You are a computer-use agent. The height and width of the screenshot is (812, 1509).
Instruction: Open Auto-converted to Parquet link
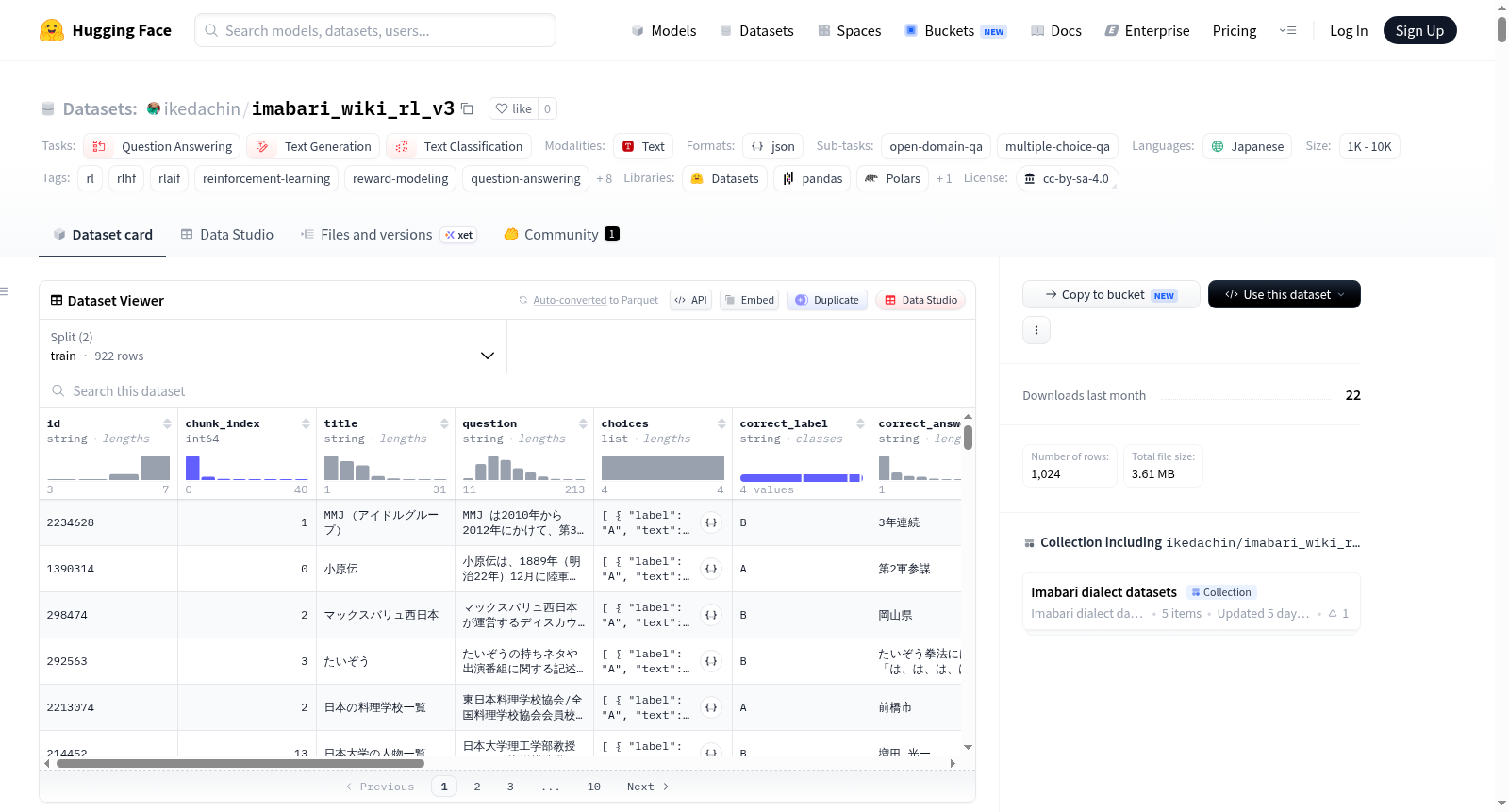point(595,300)
